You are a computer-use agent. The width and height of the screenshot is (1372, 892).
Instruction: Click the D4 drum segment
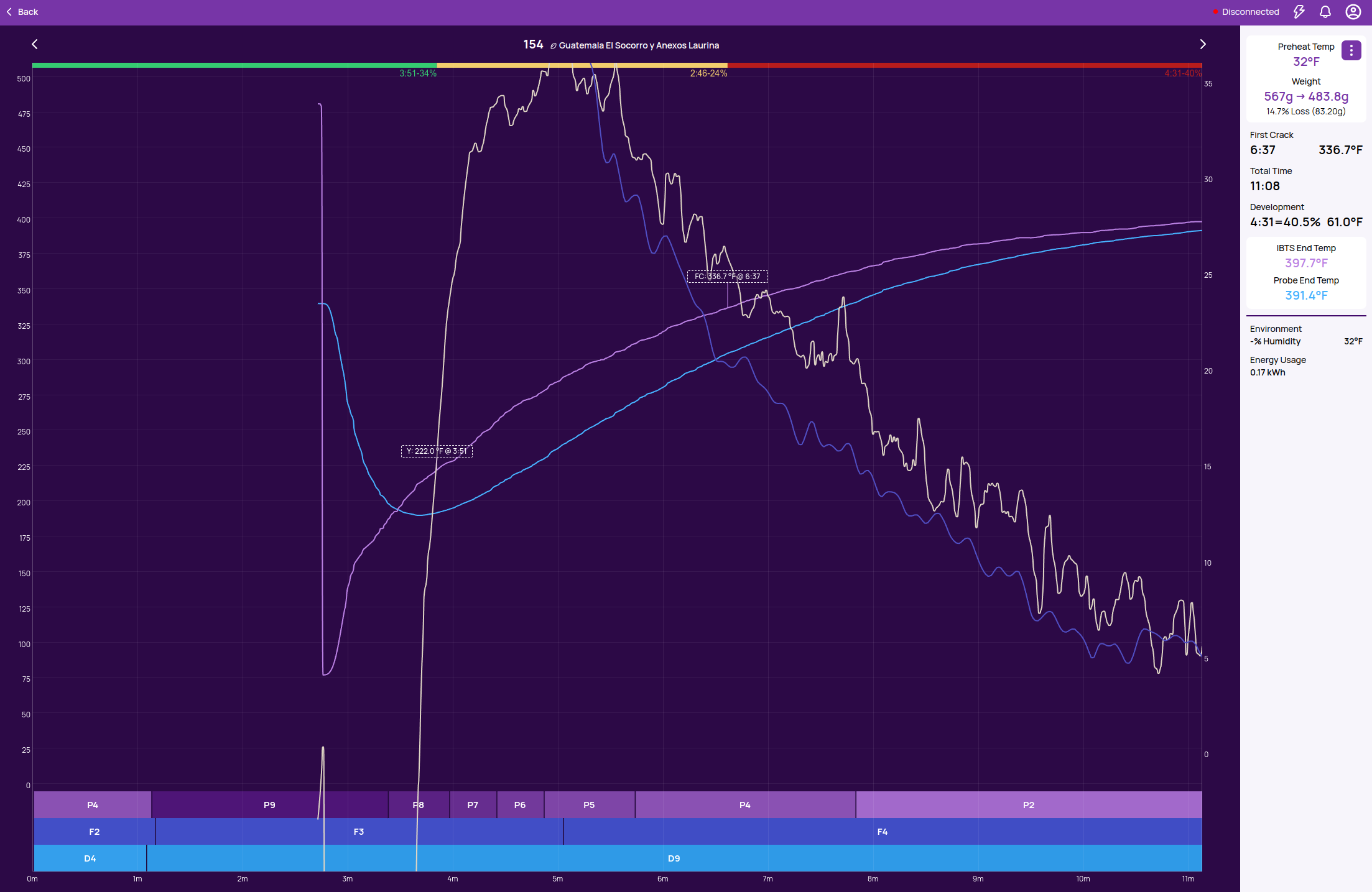tap(90, 858)
